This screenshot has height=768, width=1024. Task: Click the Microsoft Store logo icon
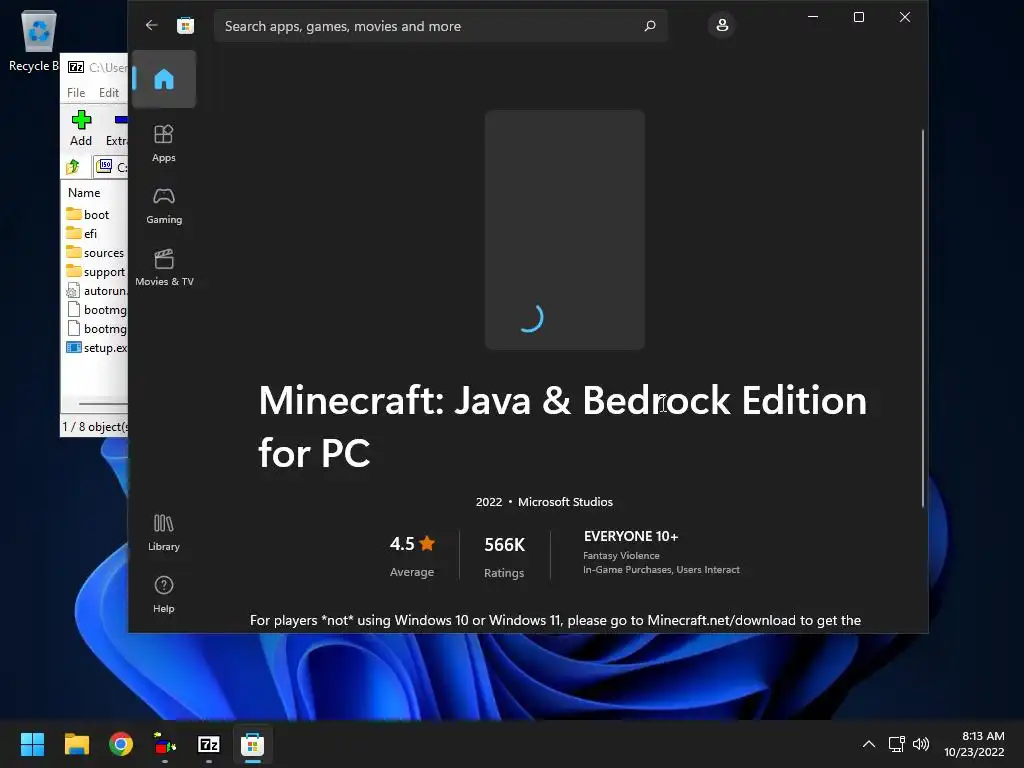(x=185, y=25)
